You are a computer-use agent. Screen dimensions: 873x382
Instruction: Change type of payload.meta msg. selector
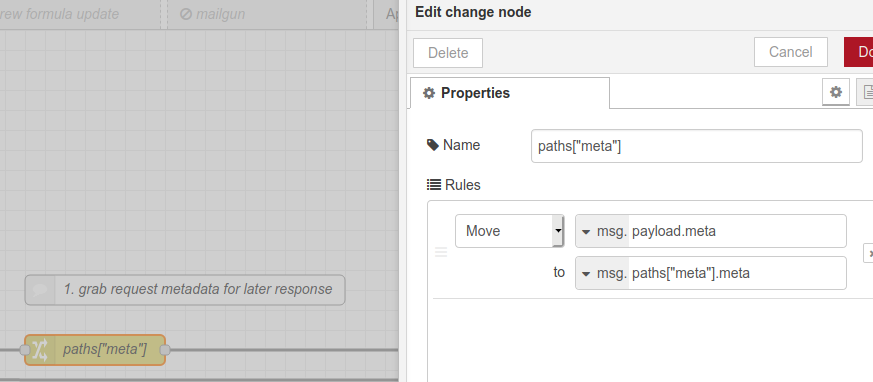602,231
